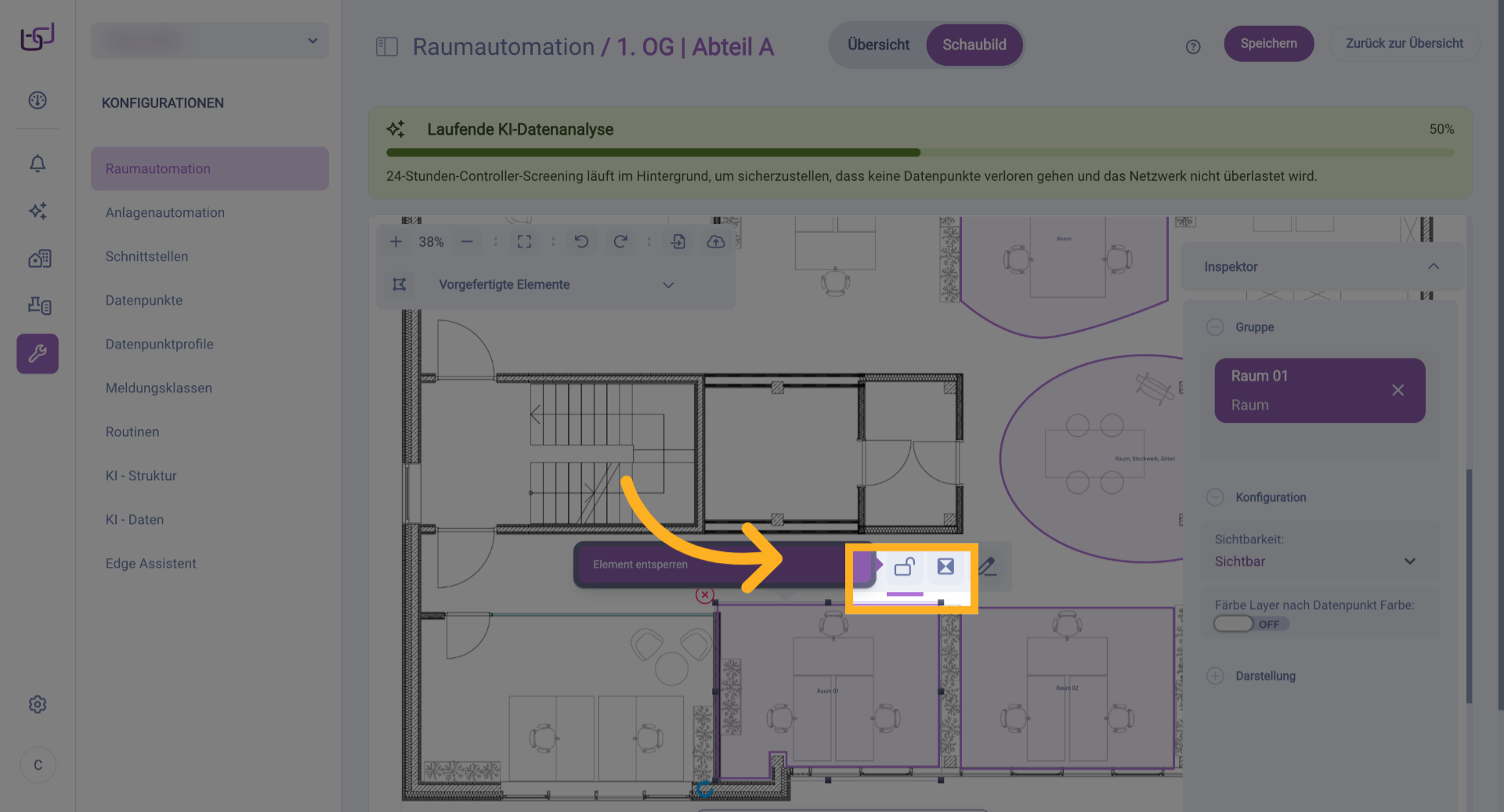Viewport: 1504px width, 812px height.
Task: Click the unlock element padlock icon
Action: (905, 566)
